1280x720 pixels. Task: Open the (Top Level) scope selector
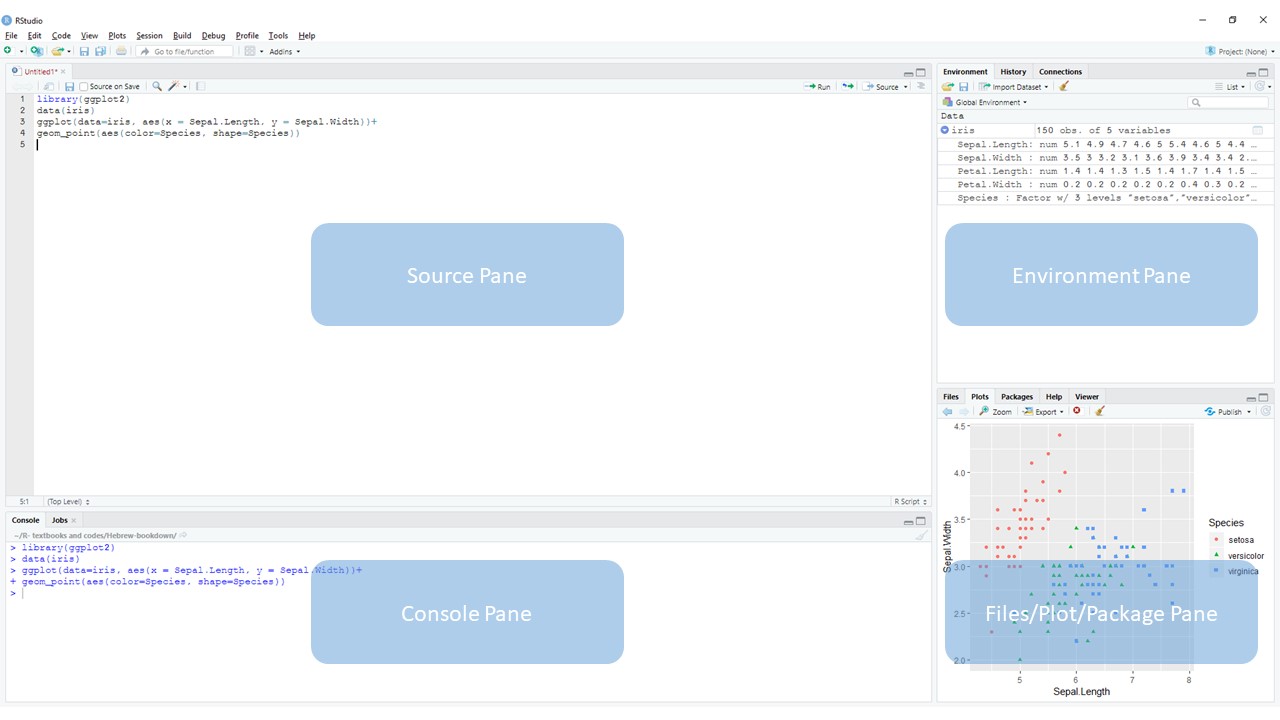click(68, 501)
